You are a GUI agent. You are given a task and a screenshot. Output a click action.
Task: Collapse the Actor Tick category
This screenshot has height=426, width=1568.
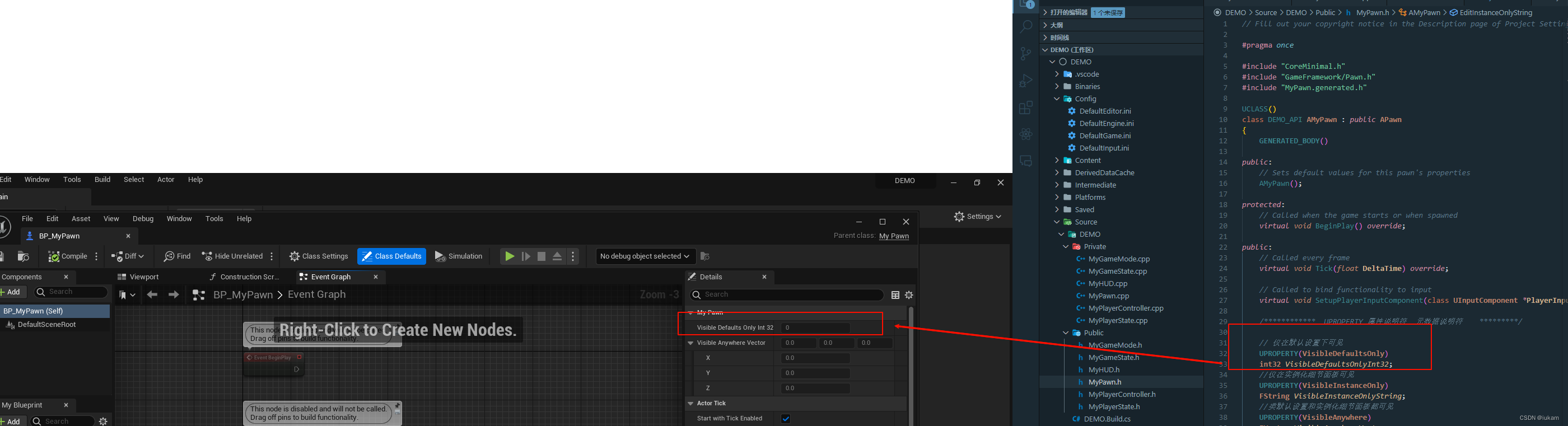tap(691, 404)
